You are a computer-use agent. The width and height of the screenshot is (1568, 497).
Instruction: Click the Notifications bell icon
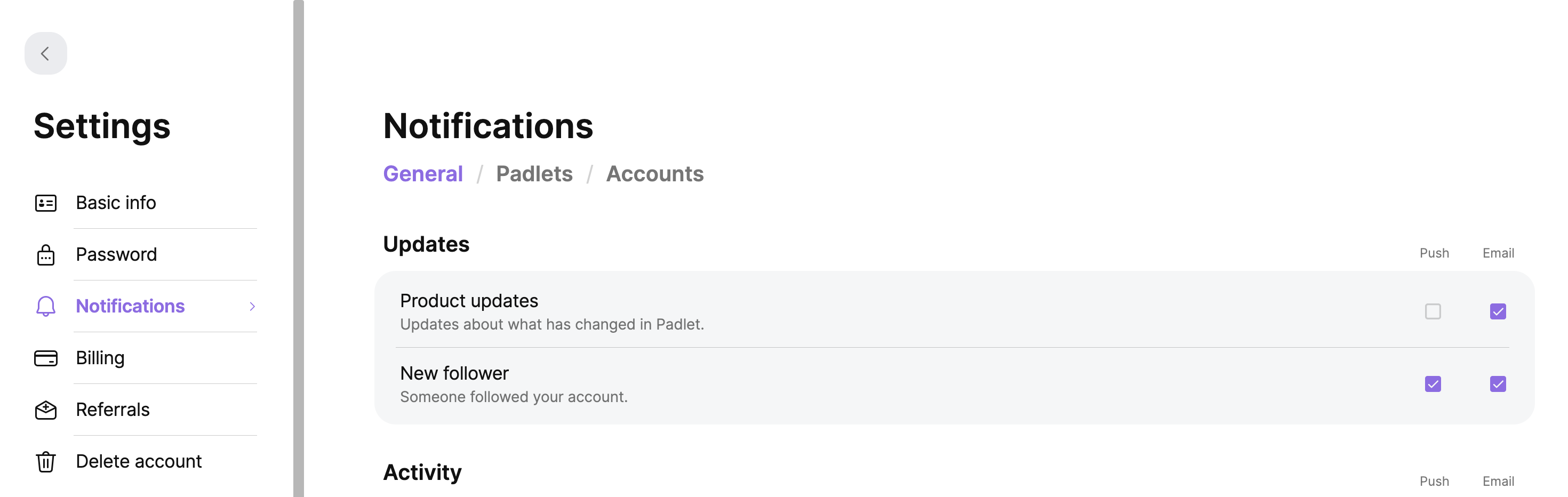click(x=46, y=306)
